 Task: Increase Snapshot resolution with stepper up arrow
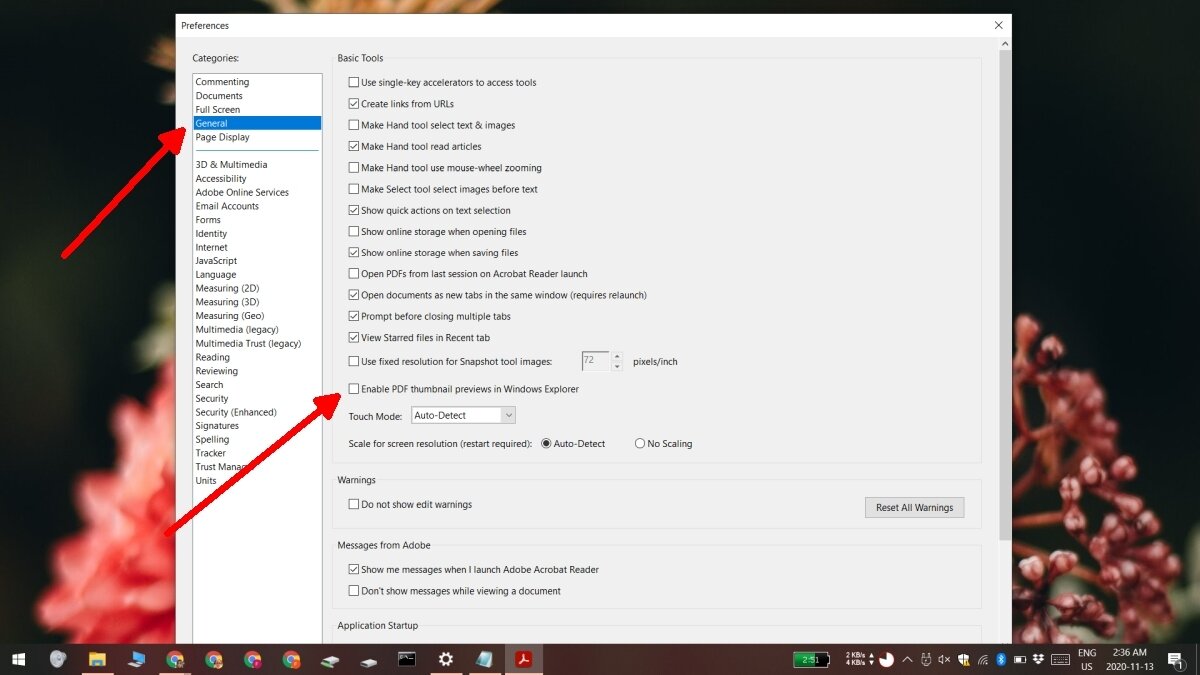617,357
